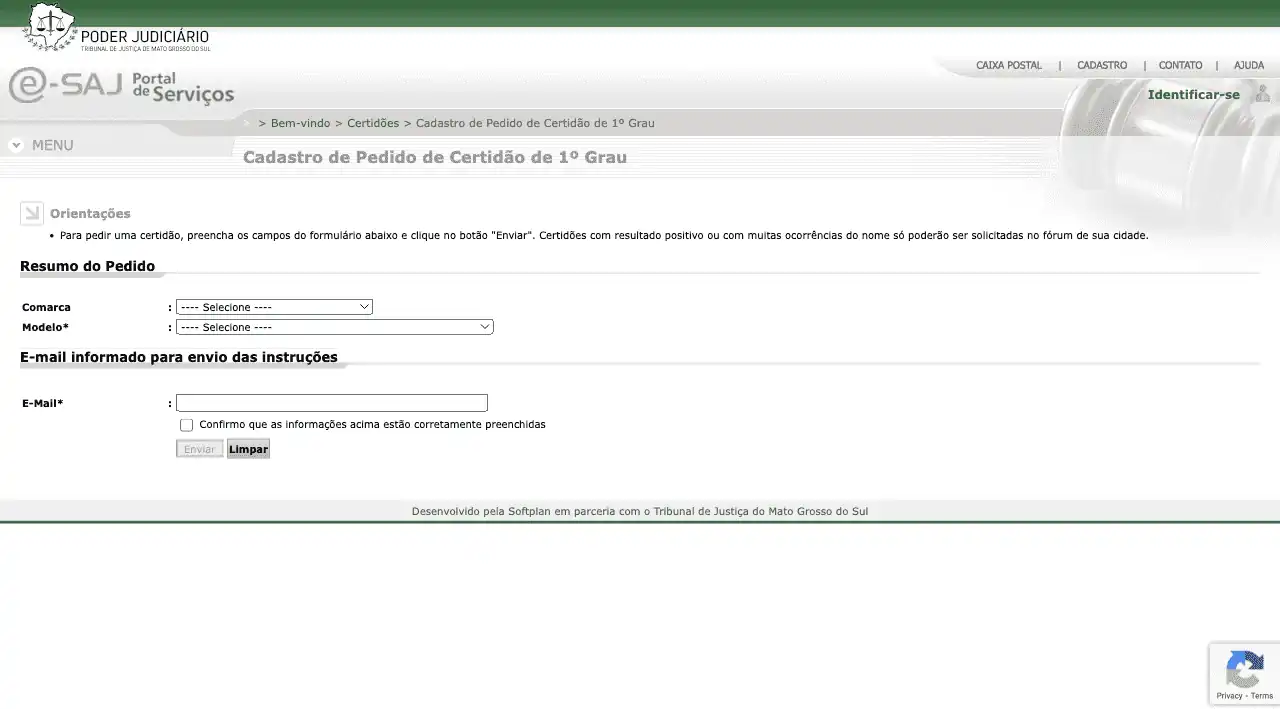Screen dimensions: 1280x709
Task: Open reCAPTCHA Privacy link
Action: point(1229,696)
